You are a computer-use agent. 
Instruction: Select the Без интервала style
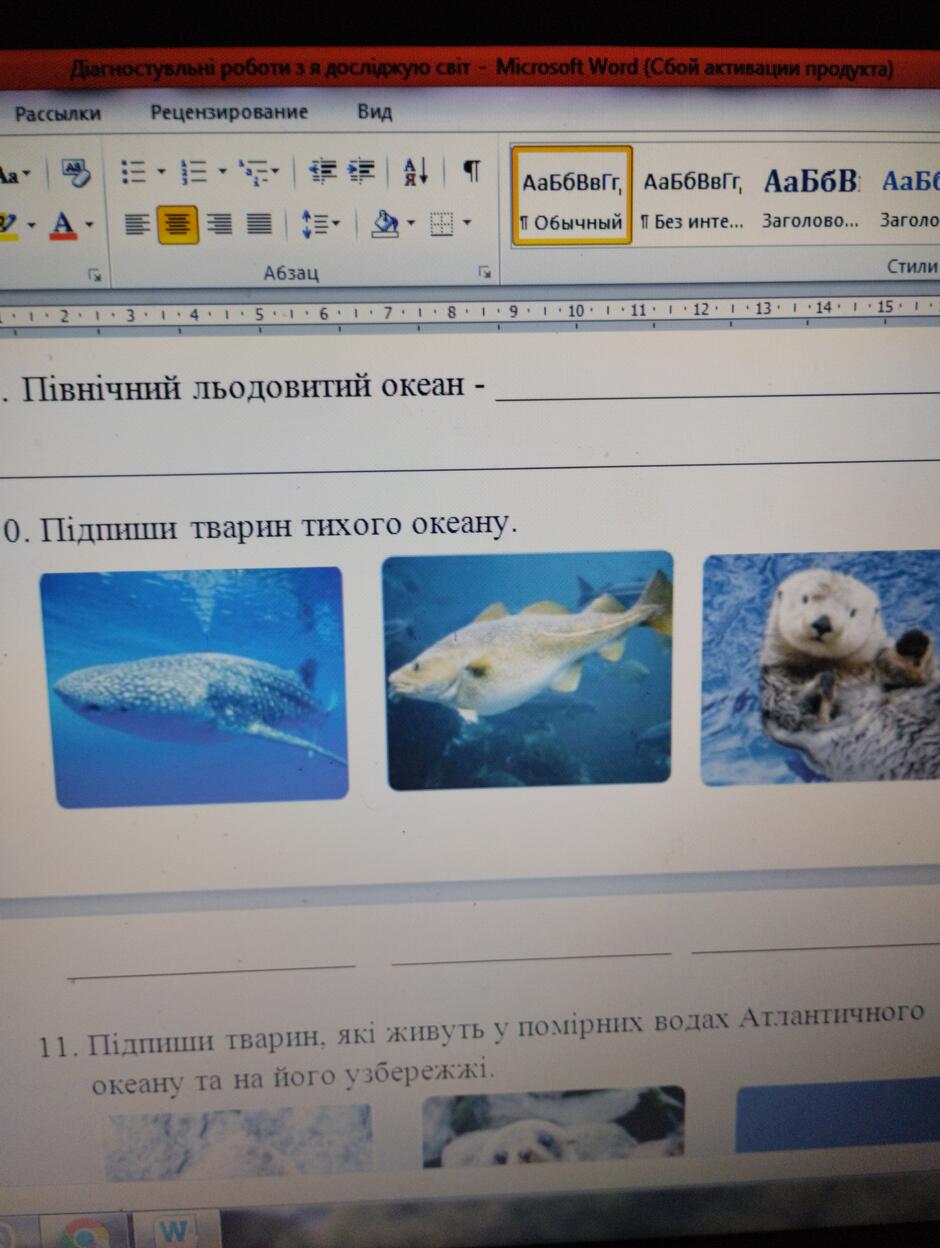pos(692,196)
